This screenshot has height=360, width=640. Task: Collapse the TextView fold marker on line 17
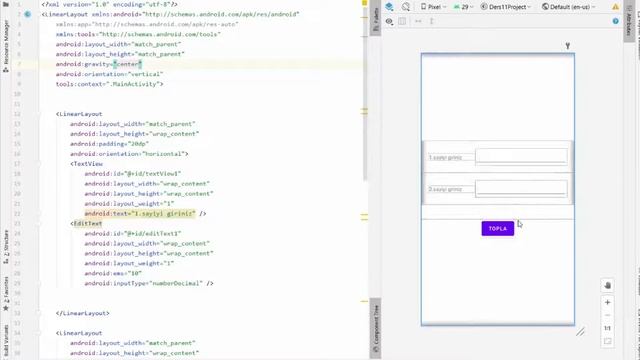click(x=38, y=164)
